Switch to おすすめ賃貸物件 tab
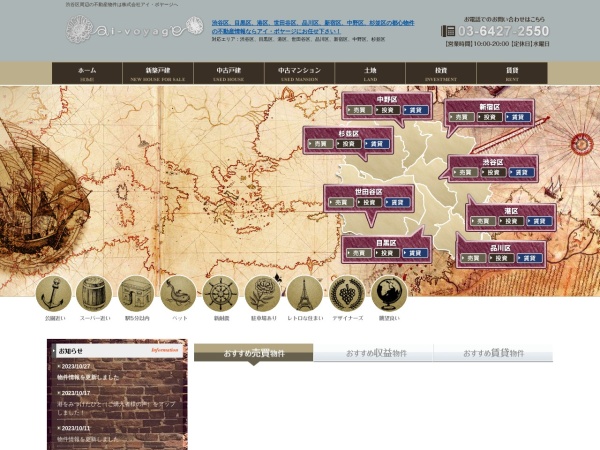Image resolution: width=600 pixels, height=450 pixels. click(493, 353)
